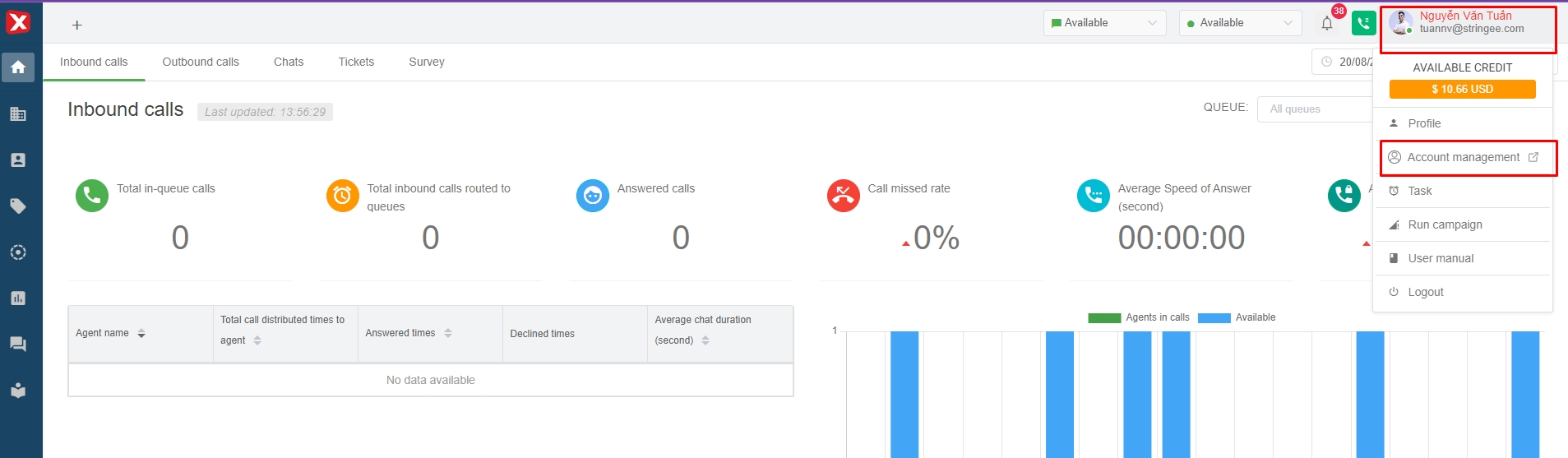Click the notification bell icon
This screenshot has width=1568, height=458.
click(1327, 24)
